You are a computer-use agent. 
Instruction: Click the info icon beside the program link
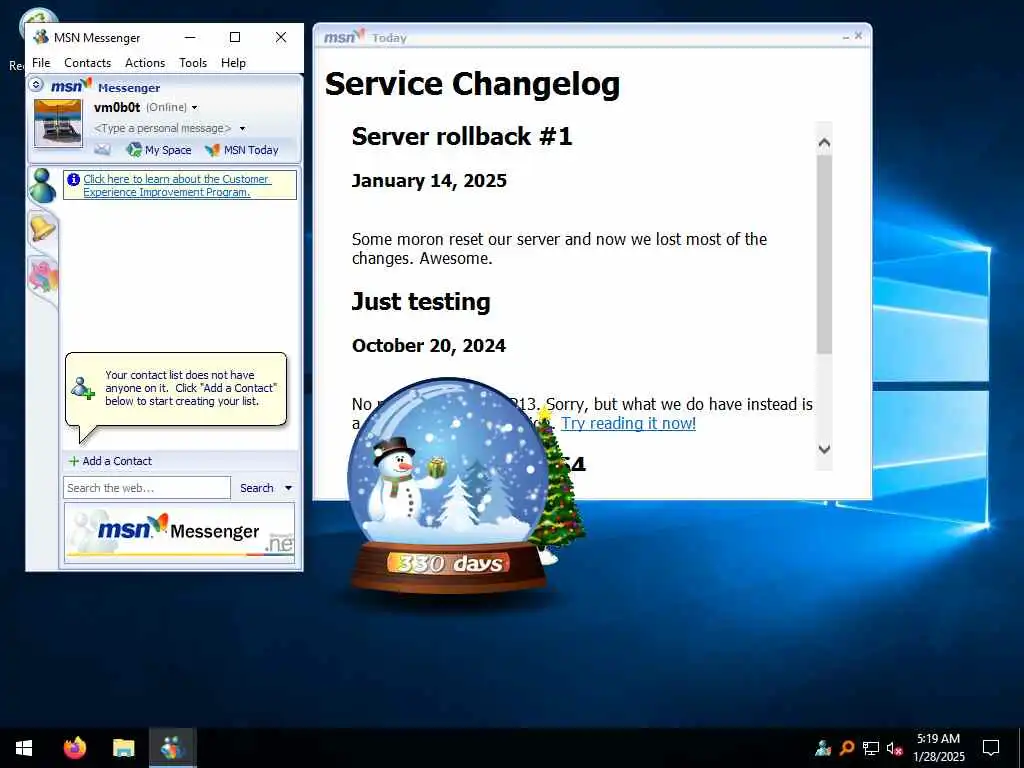73,179
